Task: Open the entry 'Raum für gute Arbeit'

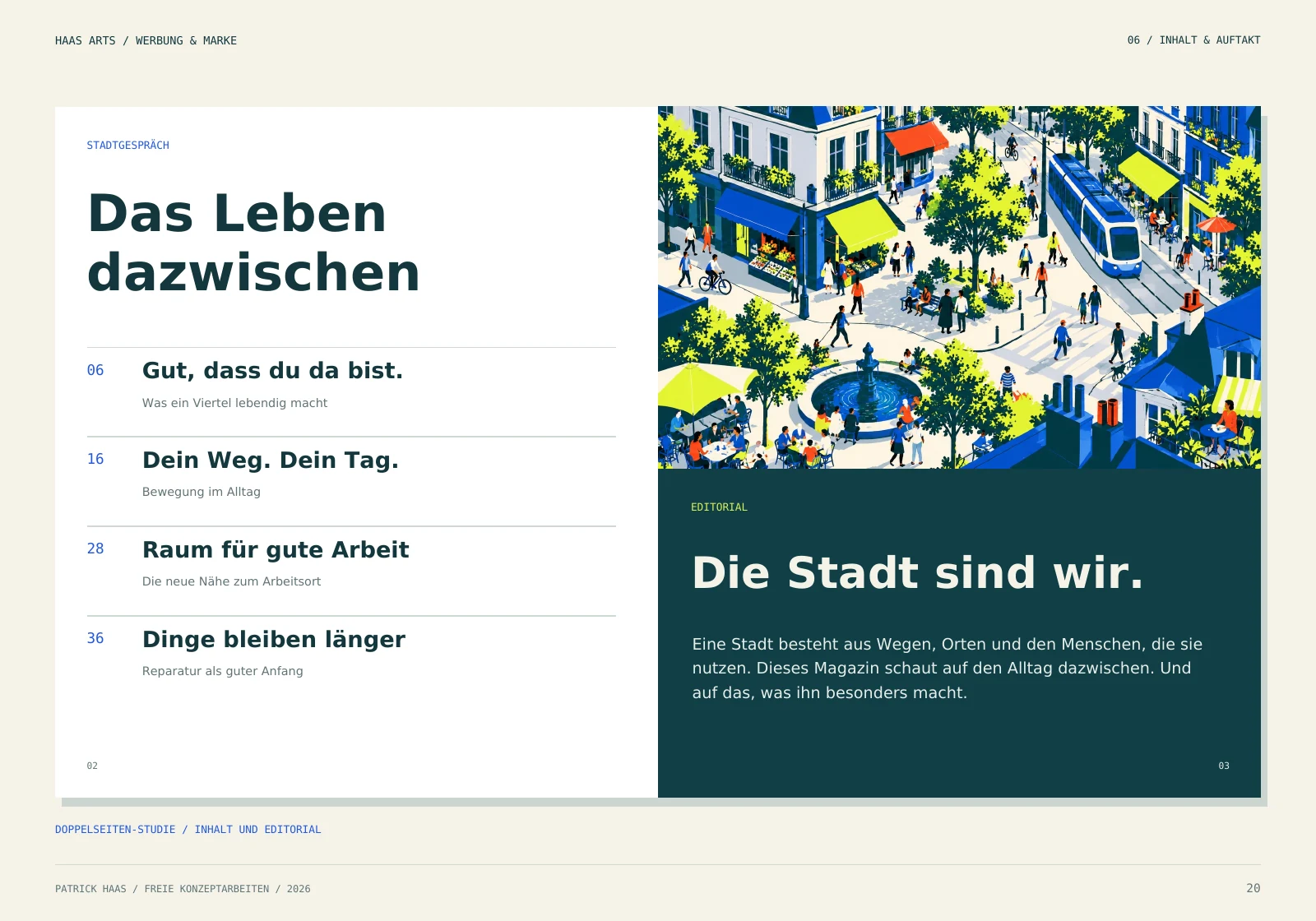Action: 276,549
